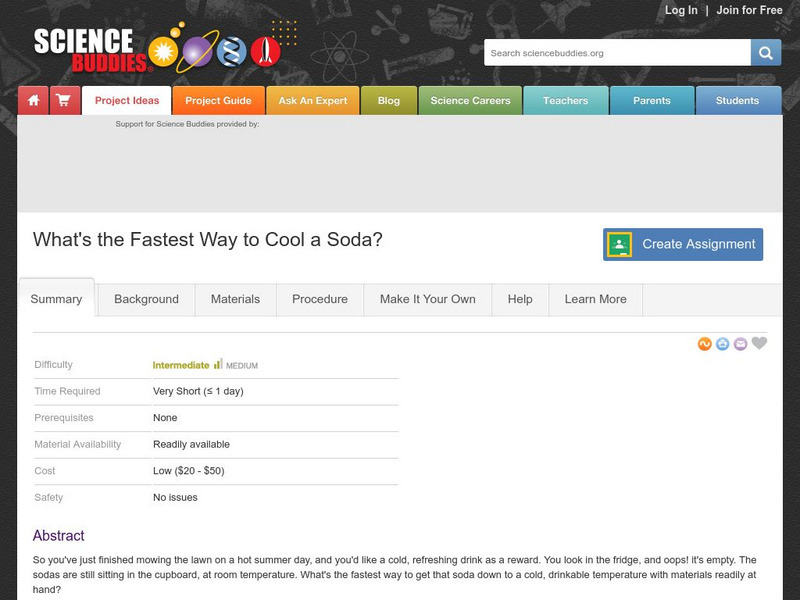This screenshot has width=800, height=600.
Task: Open the Students menu tab
Action: coord(738,101)
